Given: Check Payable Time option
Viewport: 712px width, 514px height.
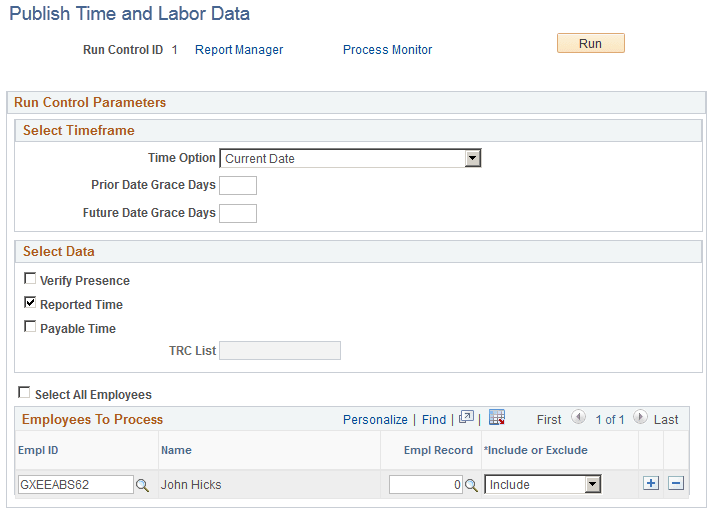Looking at the screenshot, I should point(30,326).
